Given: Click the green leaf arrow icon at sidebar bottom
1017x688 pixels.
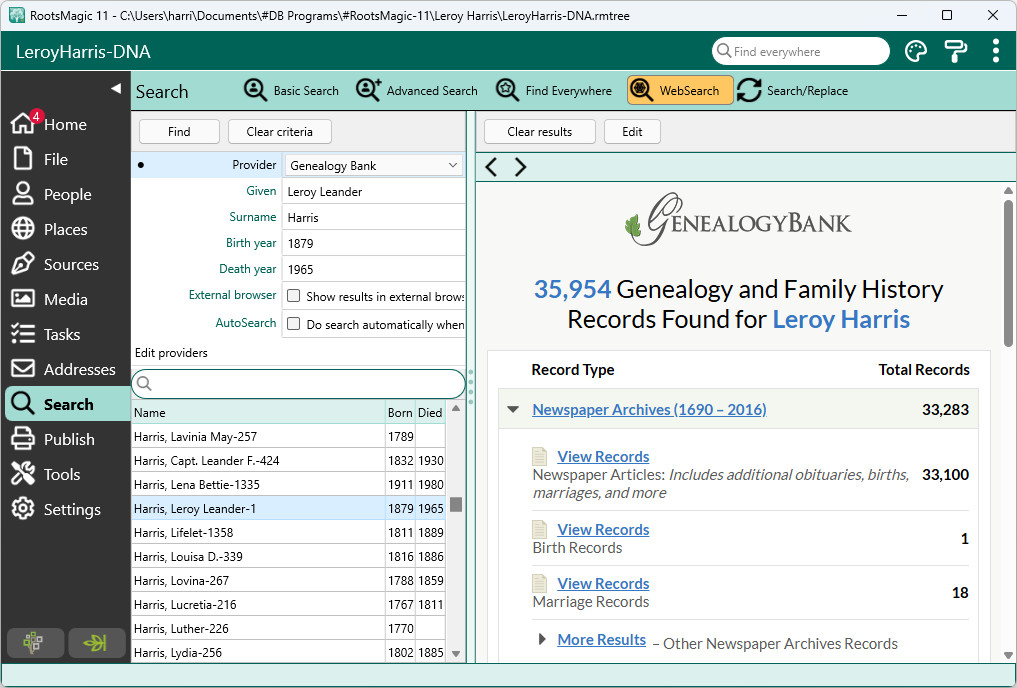Looking at the screenshot, I should click(x=96, y=643).
